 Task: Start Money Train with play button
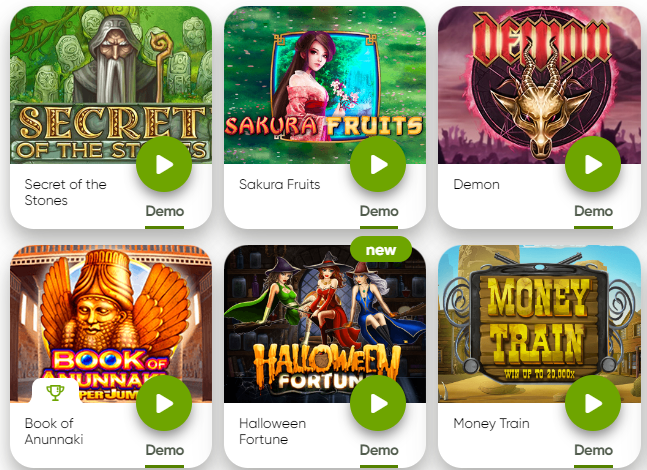593,403
